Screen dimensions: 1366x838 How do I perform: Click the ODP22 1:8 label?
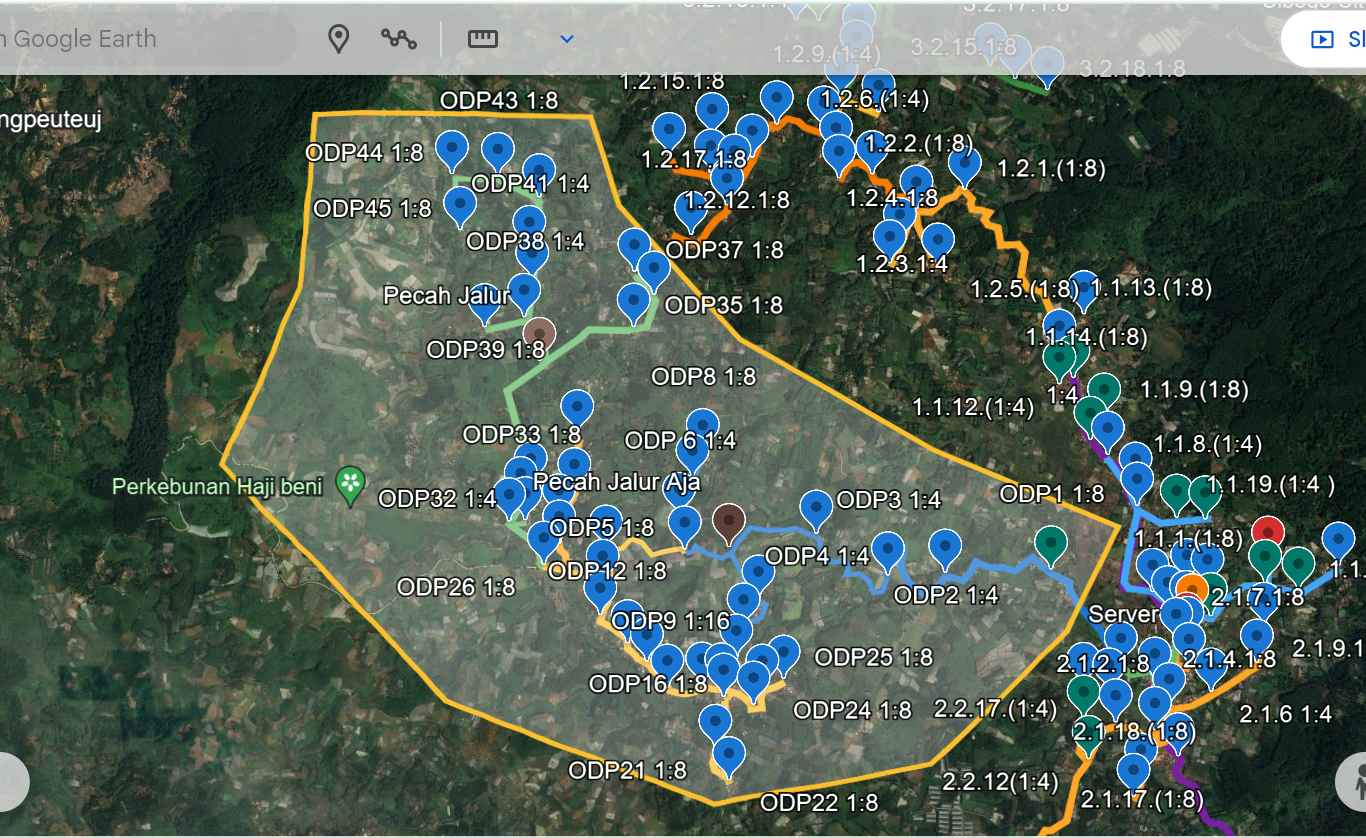(819, 802)
